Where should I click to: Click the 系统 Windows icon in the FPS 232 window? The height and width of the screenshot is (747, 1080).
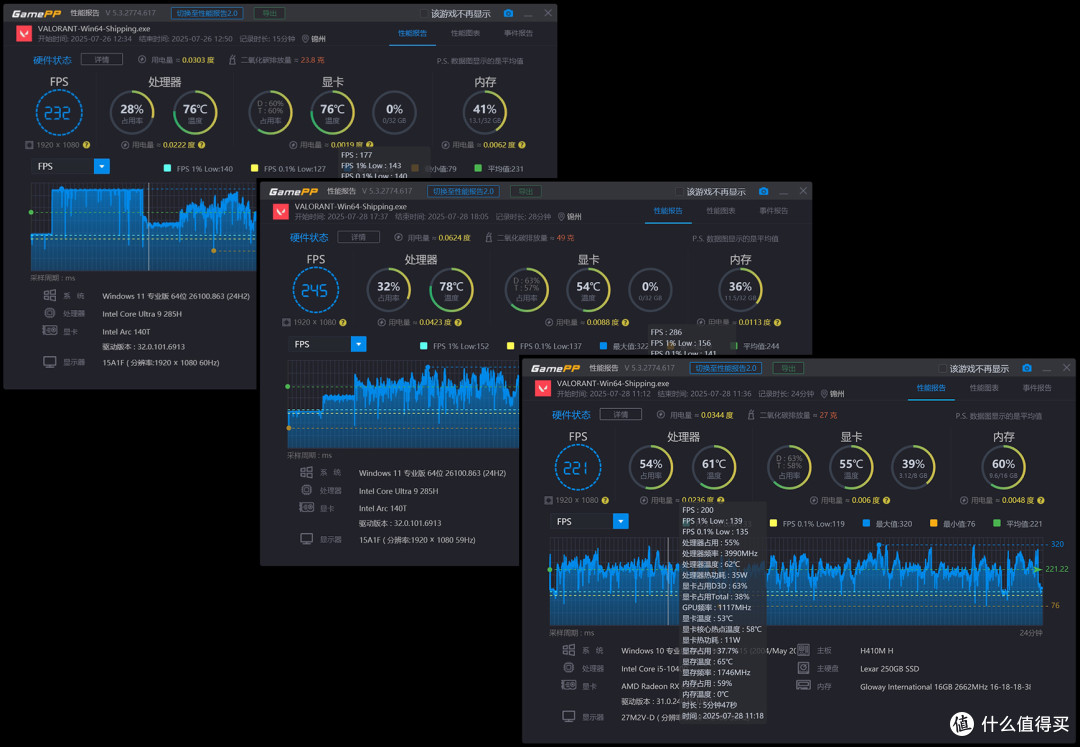click(50, 295)
